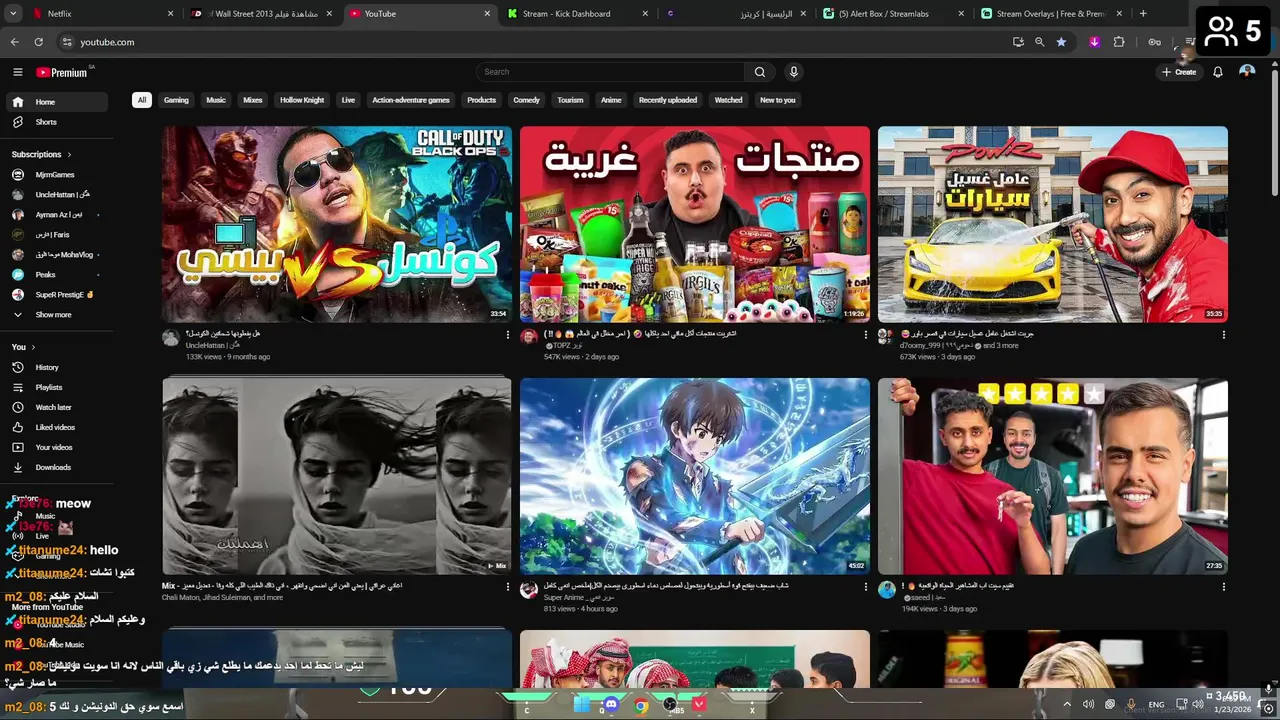Expand Subscriptions section arrow
The image size is (1280, 720).
point(69,155)
